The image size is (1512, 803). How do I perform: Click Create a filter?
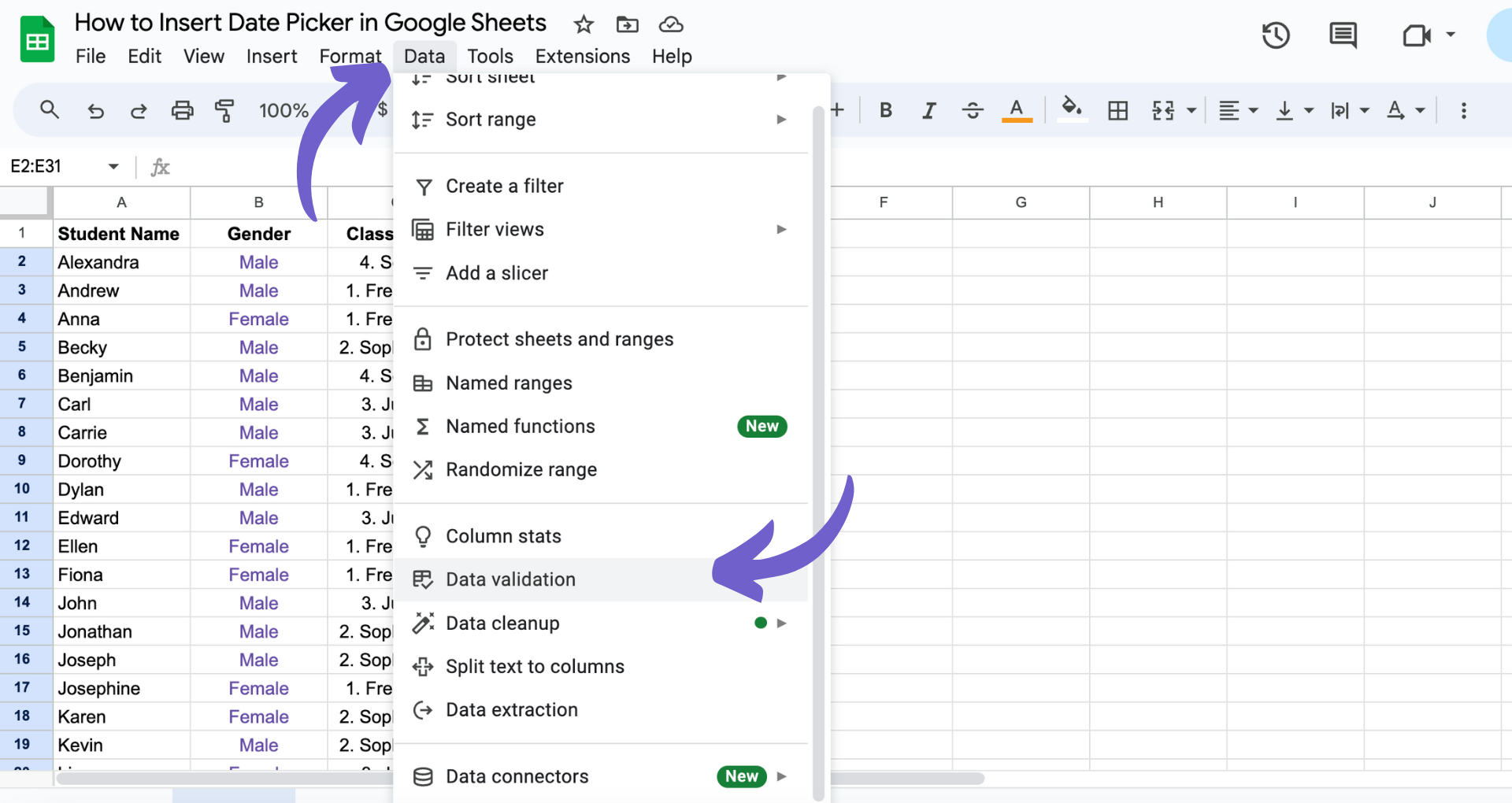click(505, 186)
